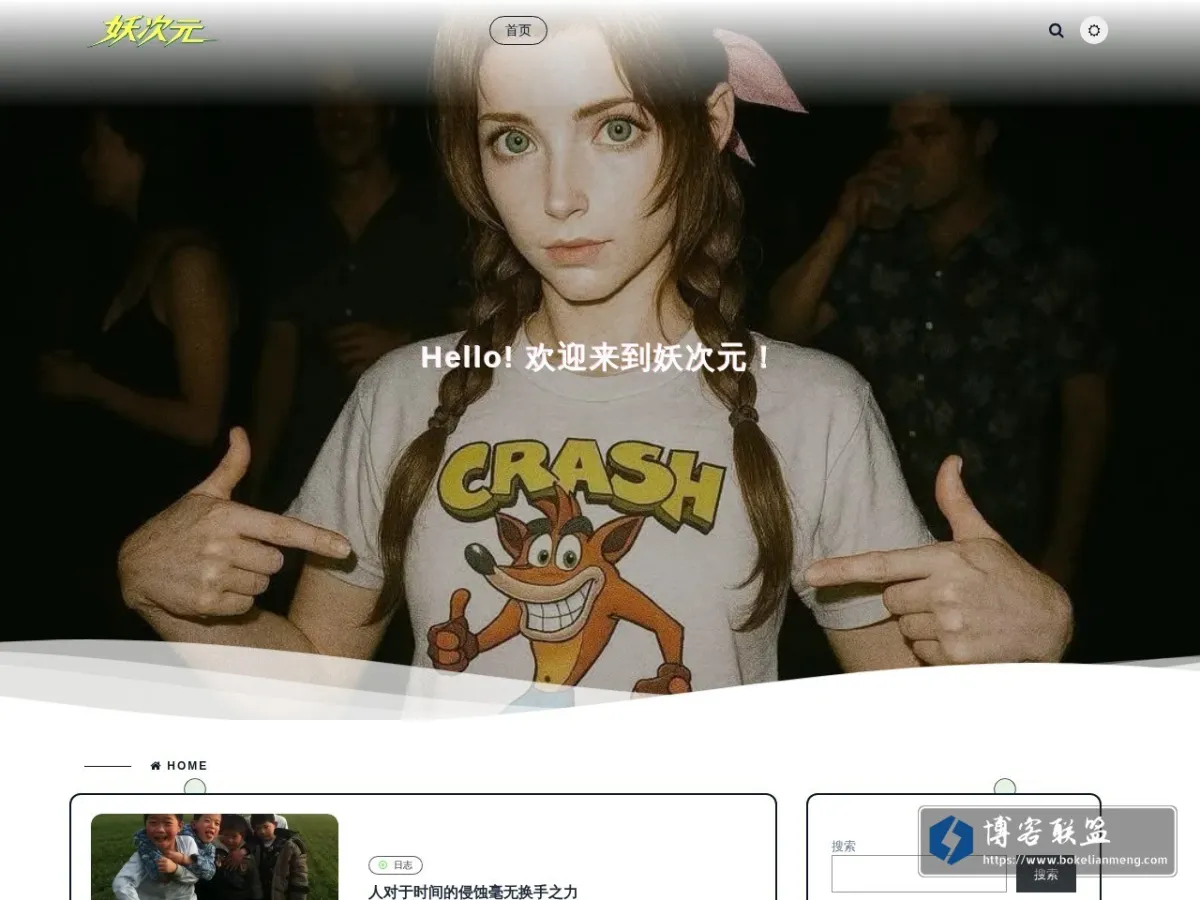Toggle dark mode with the sun icon
Image resolution: width=1200 pixels, height=900 pixels.
pos(1094,31)
